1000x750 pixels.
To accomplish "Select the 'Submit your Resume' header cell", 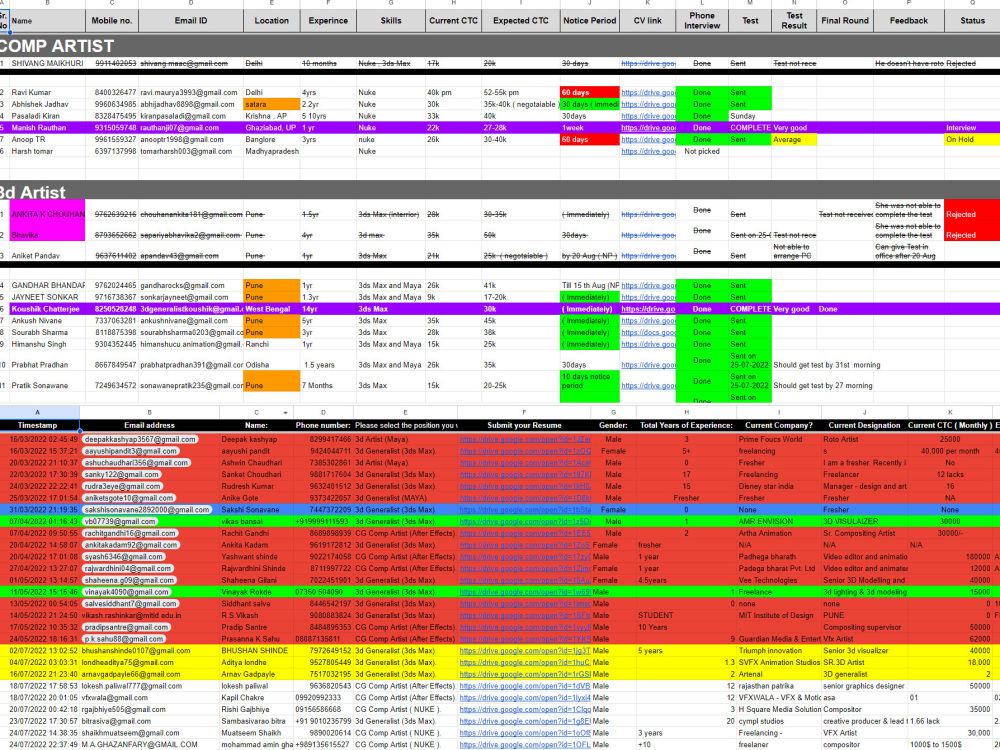I will (x=524, y=425).
